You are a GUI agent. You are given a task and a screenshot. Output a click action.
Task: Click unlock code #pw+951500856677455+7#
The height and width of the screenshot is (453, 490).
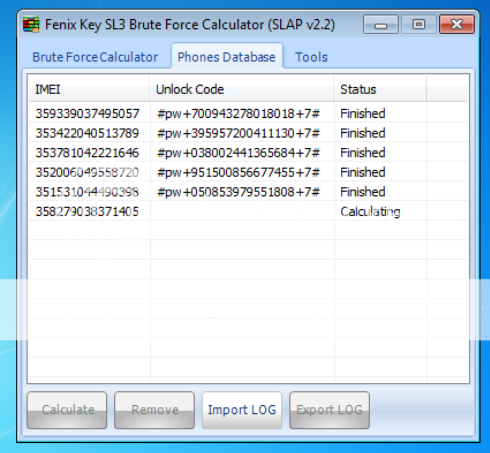point(238,172)
